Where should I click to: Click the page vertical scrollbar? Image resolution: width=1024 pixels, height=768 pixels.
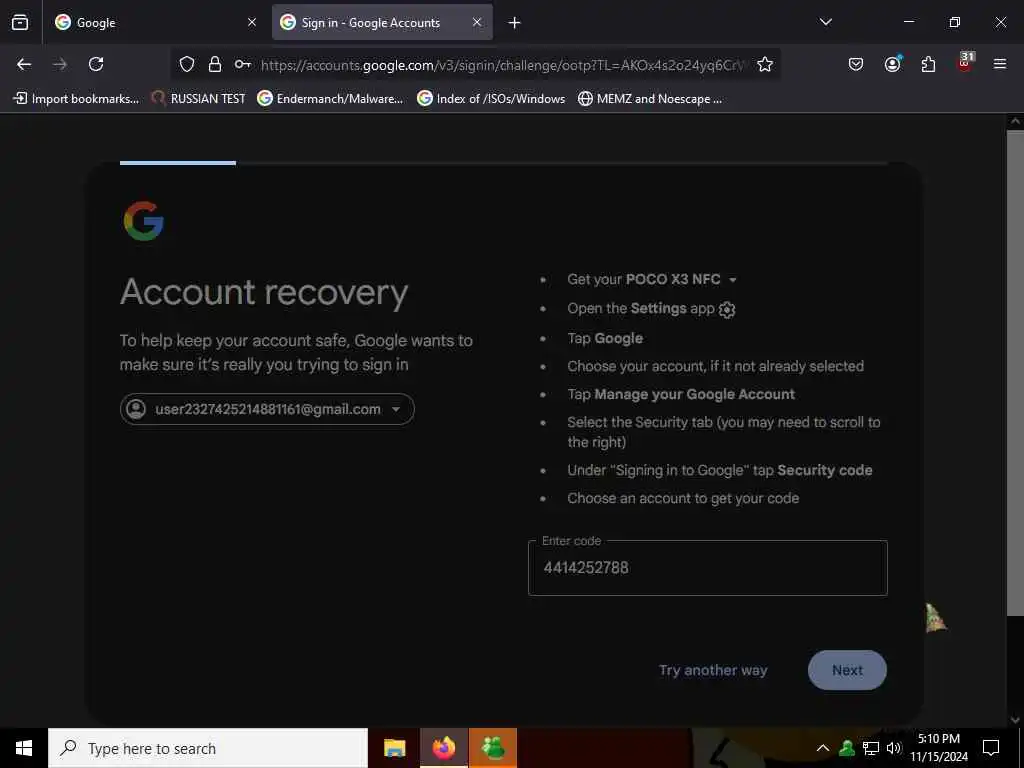tap(1015, 372)
